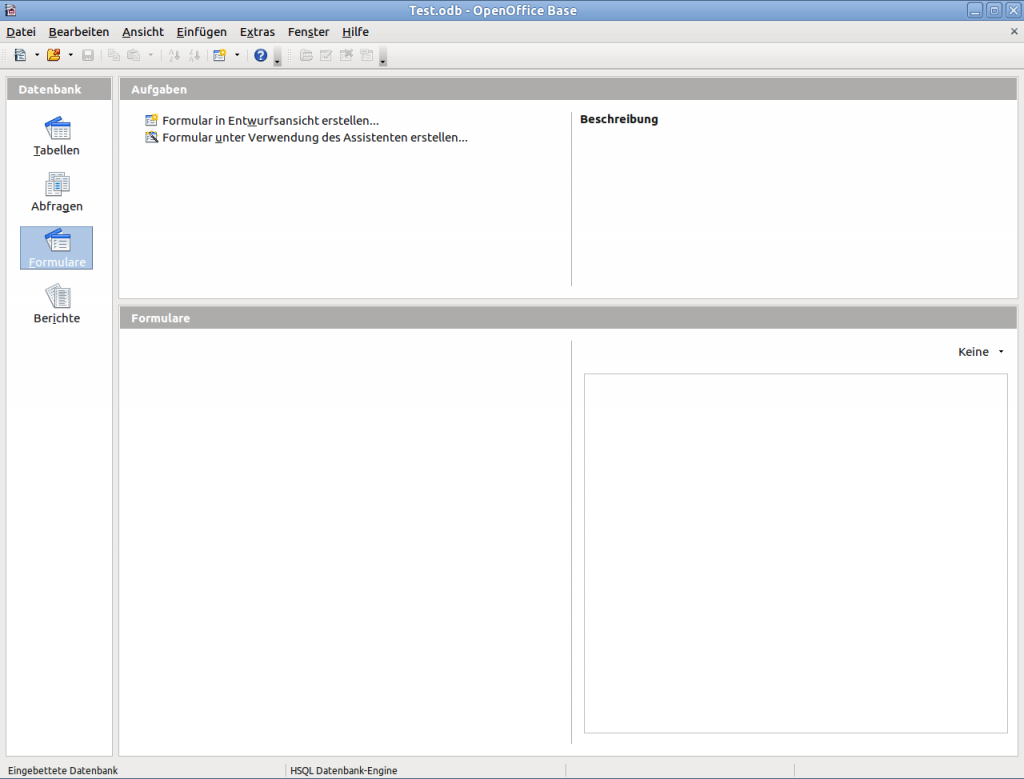1024x779 pixels.
Task: Click the Paste toolbar icon
Action: click(134, 55)
